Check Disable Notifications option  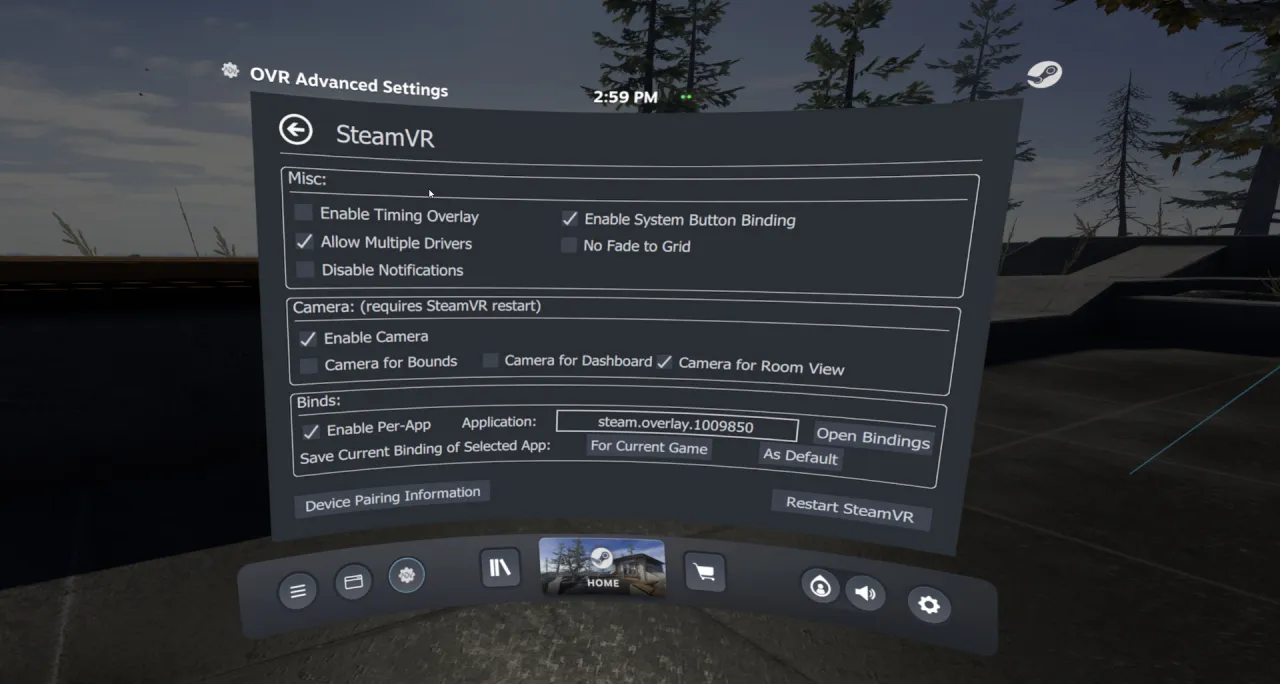305,269
